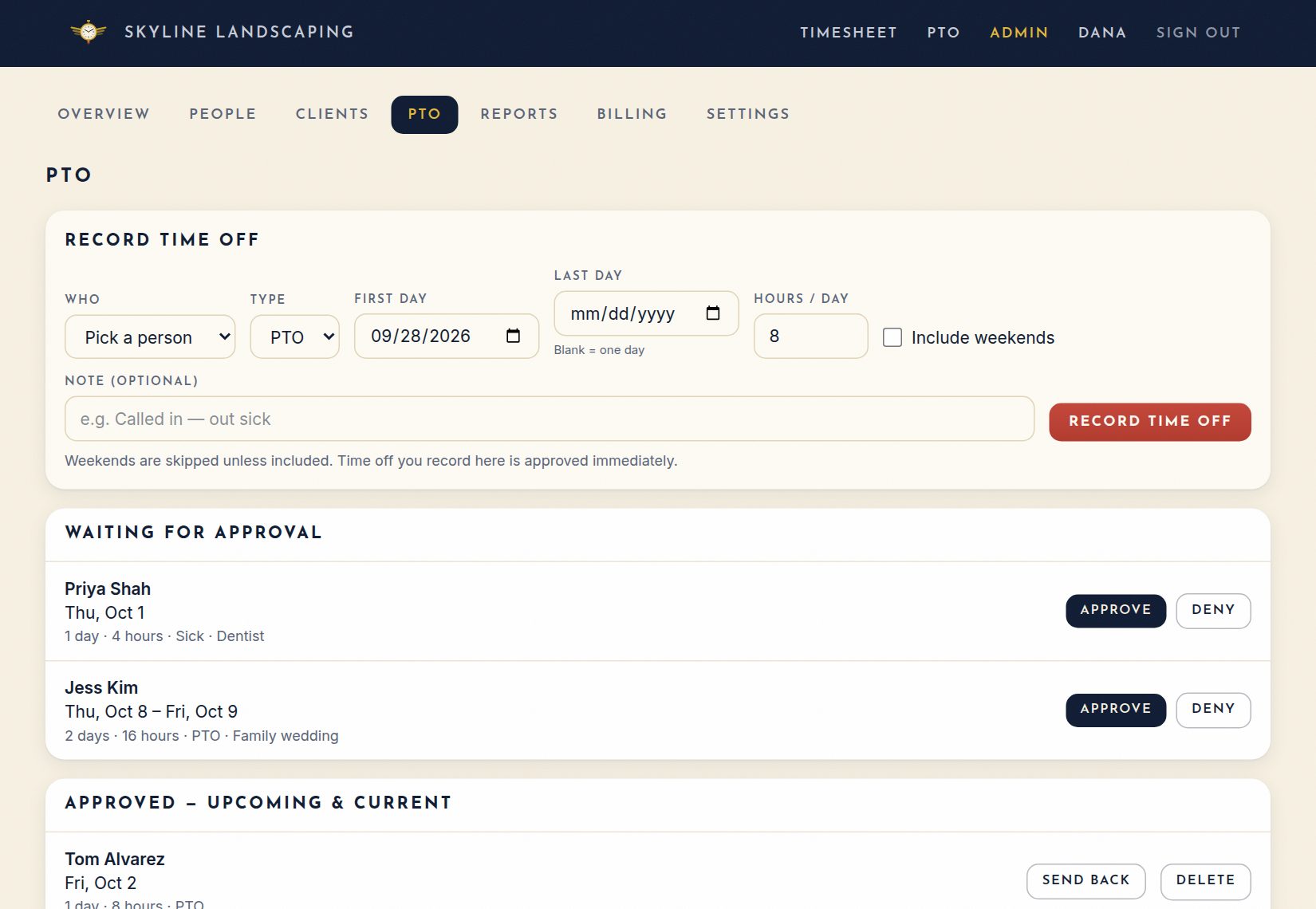Select the PTO admin tab pill
The image size is (1316, 909).
[424, 114]
